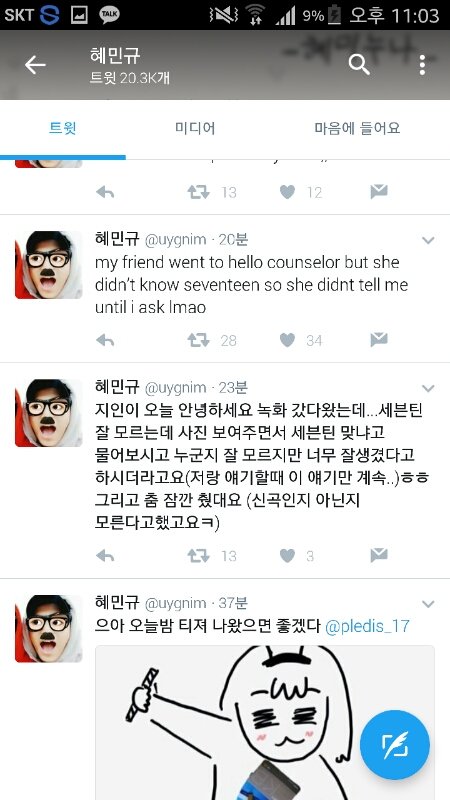Switch to the 미디어 tab
The image size is (450, 800).
click(x=195, y=128)
